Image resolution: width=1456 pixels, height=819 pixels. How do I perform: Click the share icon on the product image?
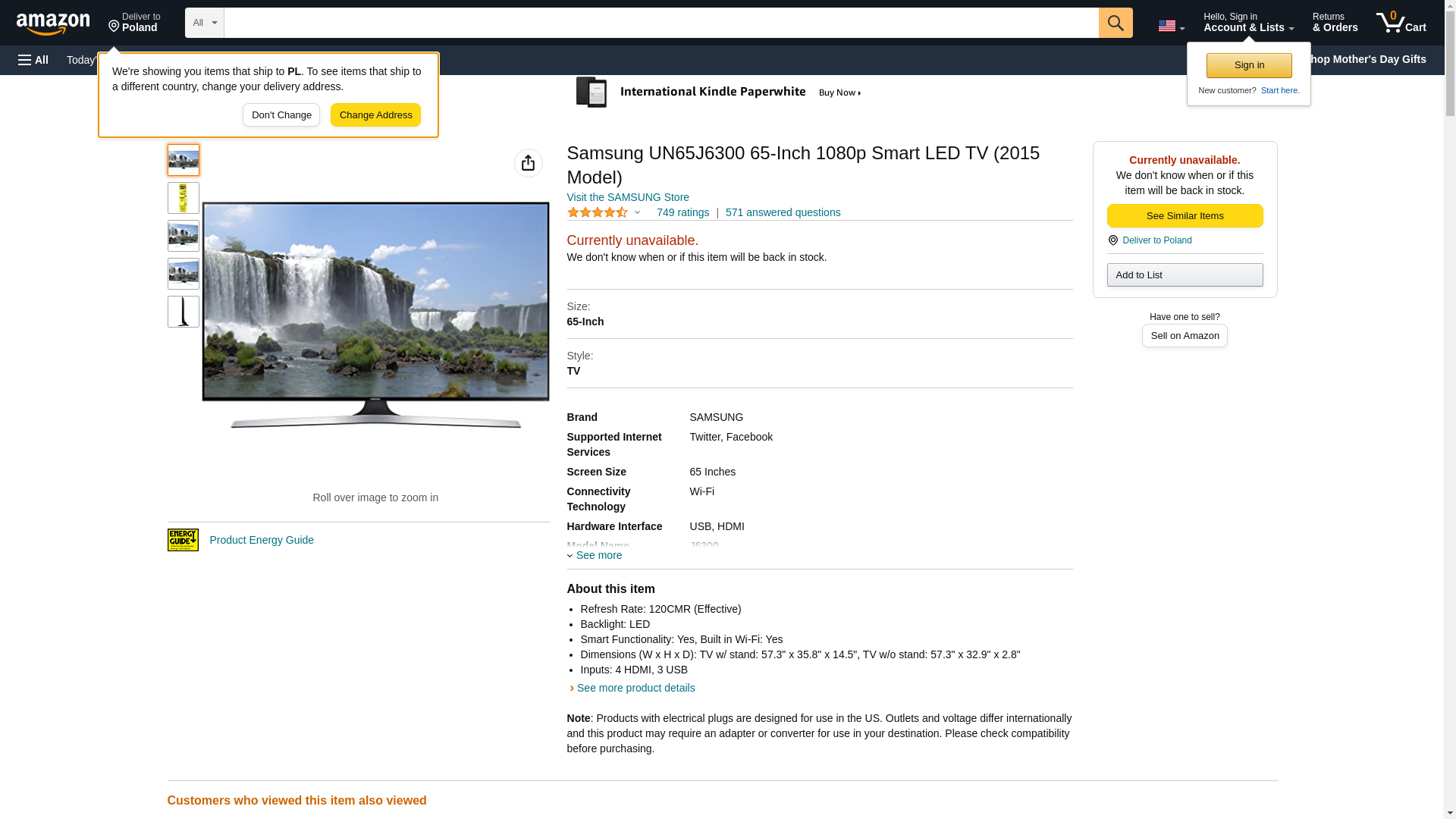528,163
